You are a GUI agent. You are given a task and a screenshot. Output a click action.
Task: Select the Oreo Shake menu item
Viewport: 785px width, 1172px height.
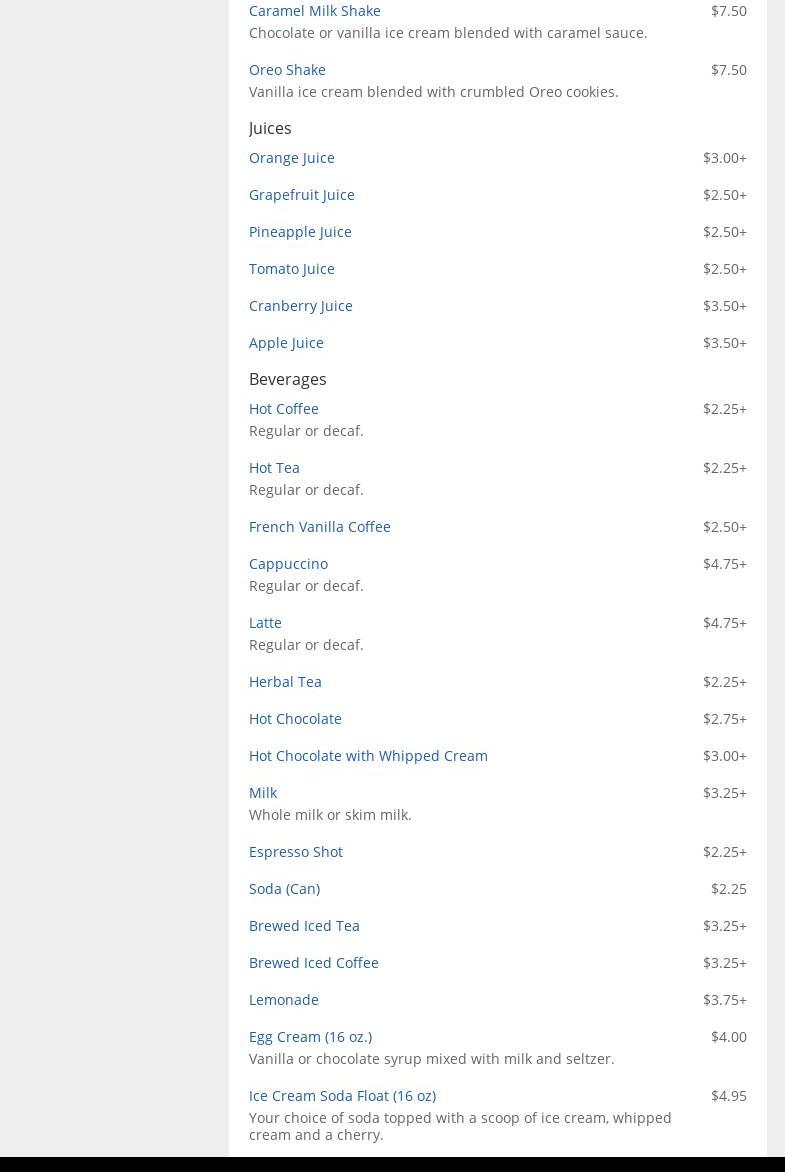pyautogui.click(x=287, y=70)
